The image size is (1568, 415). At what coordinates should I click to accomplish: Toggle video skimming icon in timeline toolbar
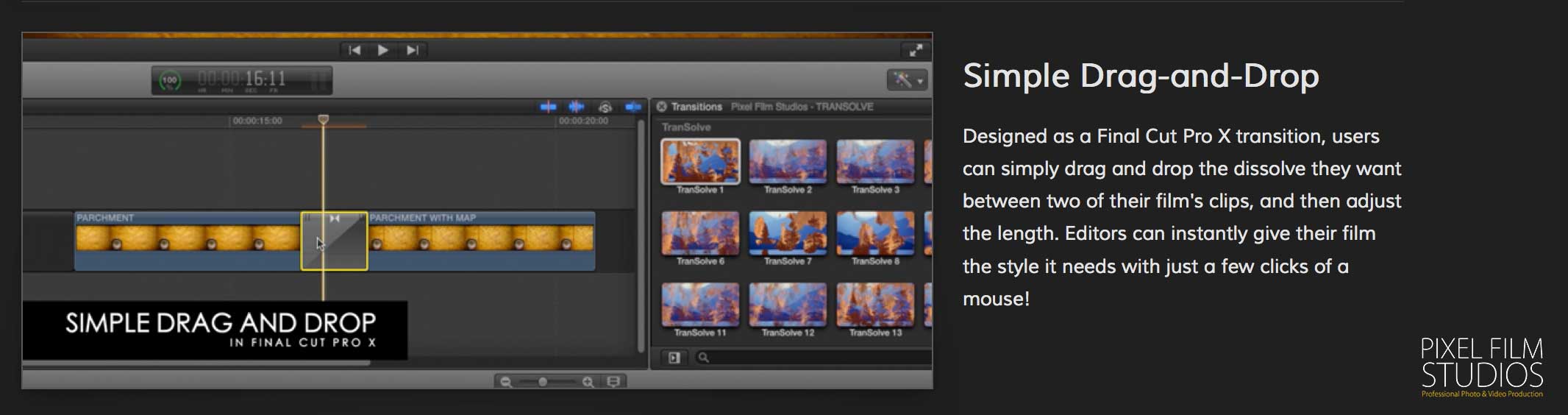pos(549,107)
